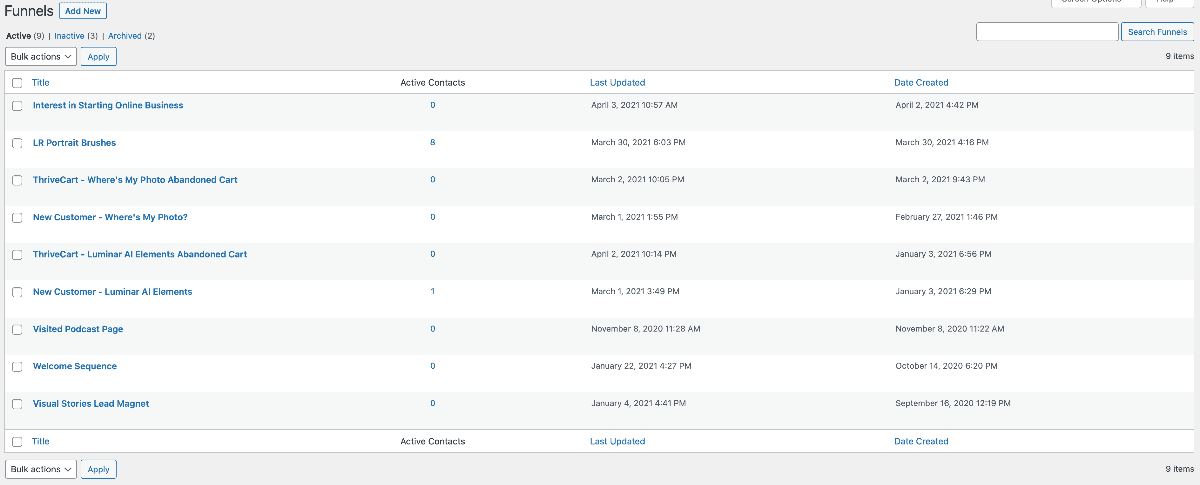Open the bottom Bulk actions dropdown

(41, 469)
